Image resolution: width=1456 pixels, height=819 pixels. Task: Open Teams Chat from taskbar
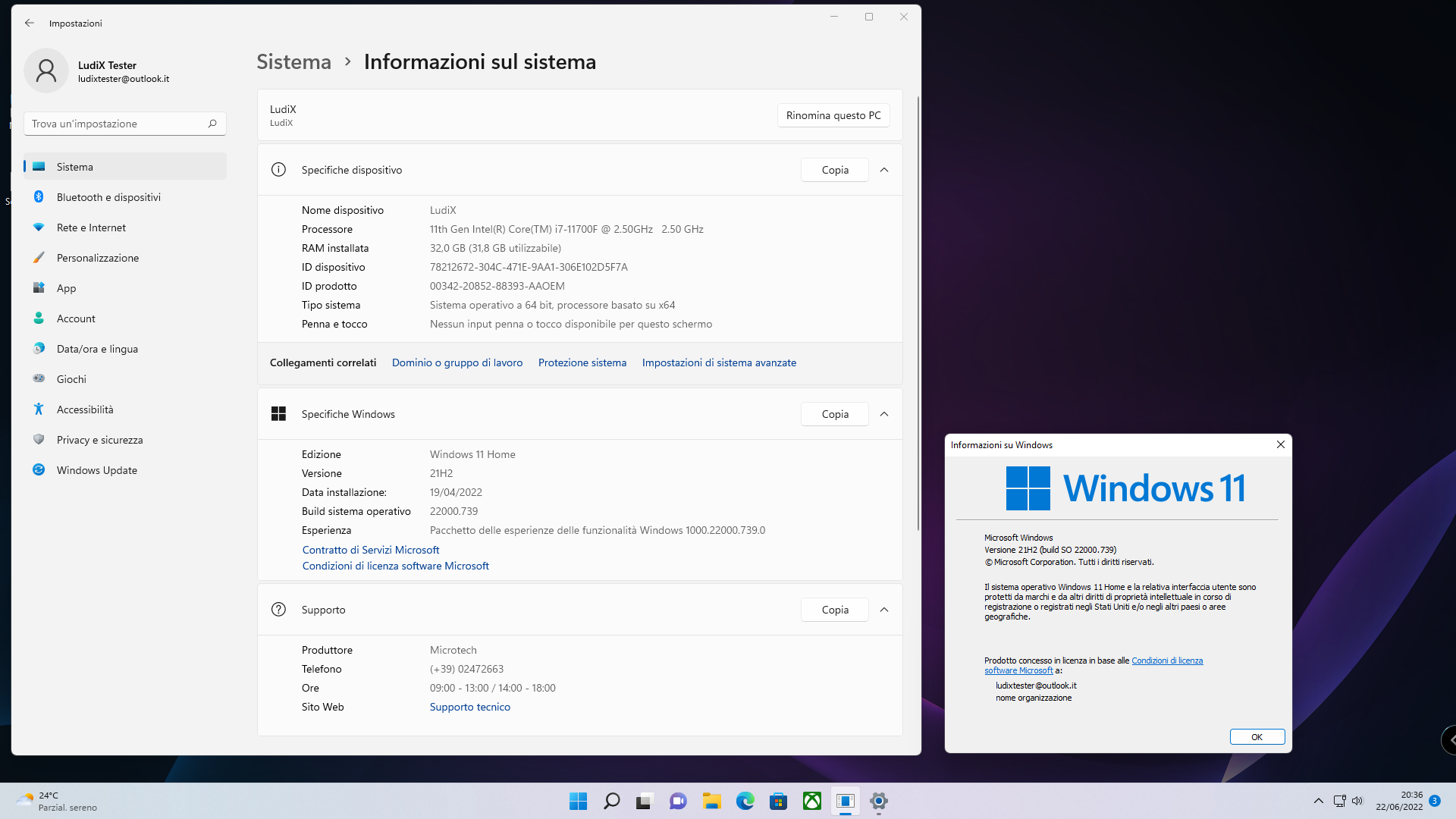click(x=678, y=801)
